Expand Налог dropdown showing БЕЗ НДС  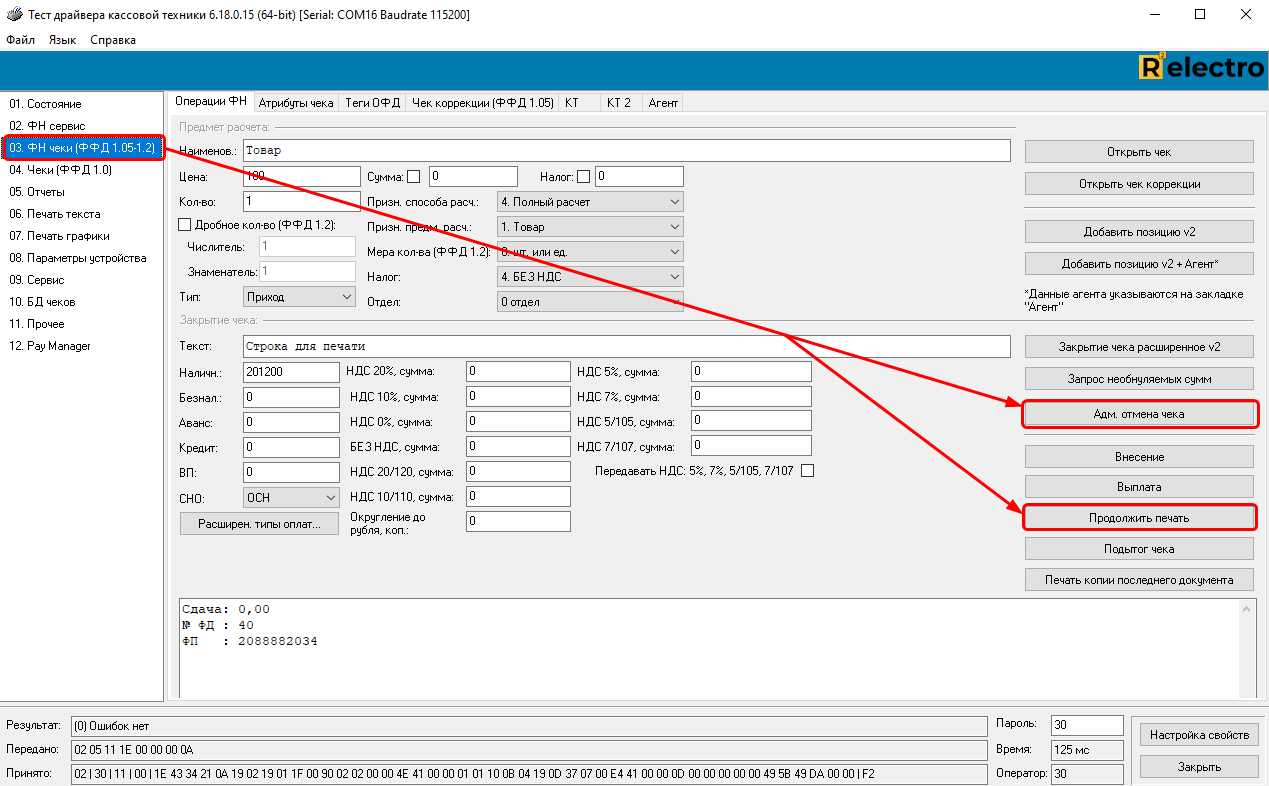click(x=590, y=277)
